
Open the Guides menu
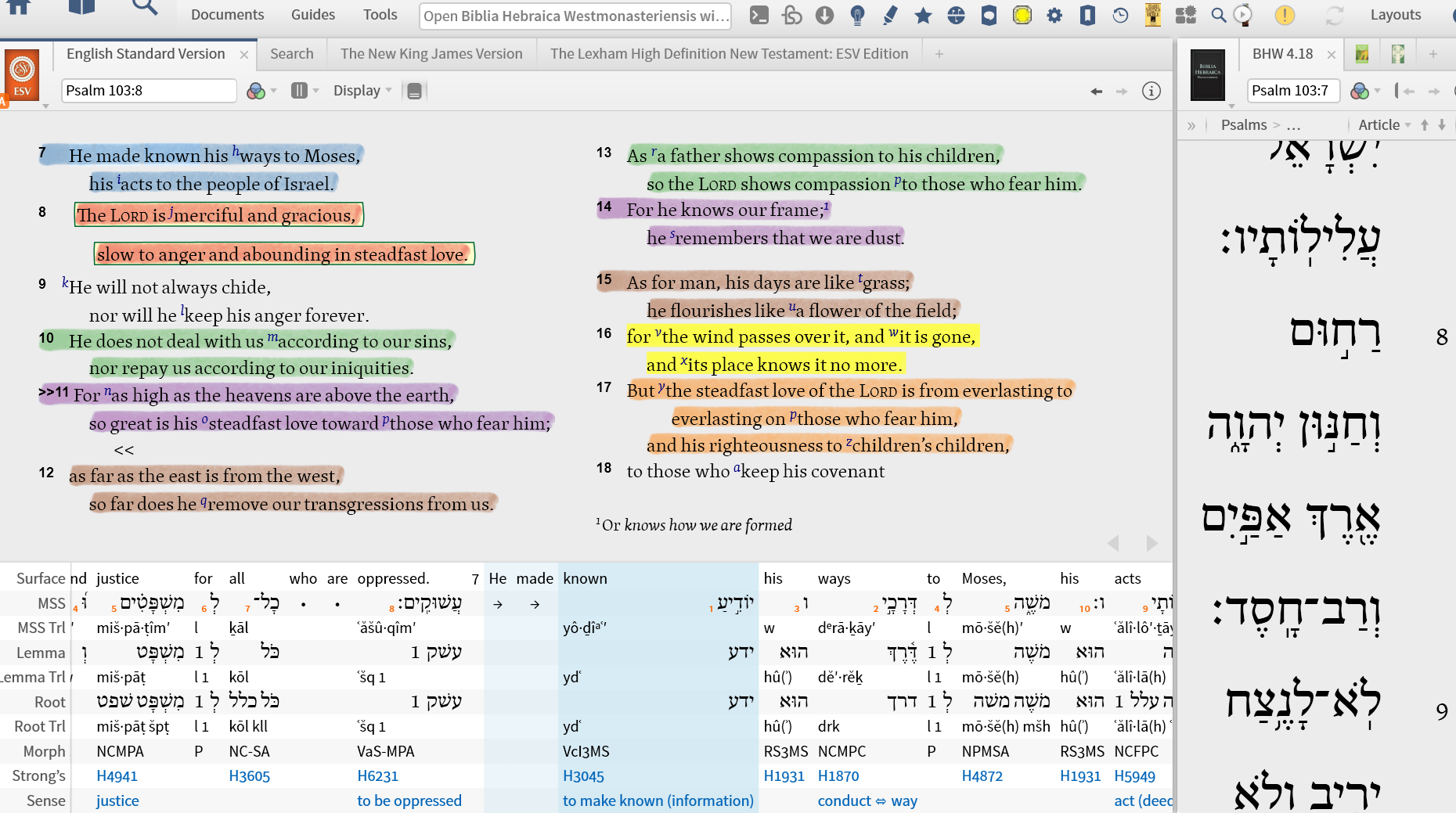coord(313,15)
